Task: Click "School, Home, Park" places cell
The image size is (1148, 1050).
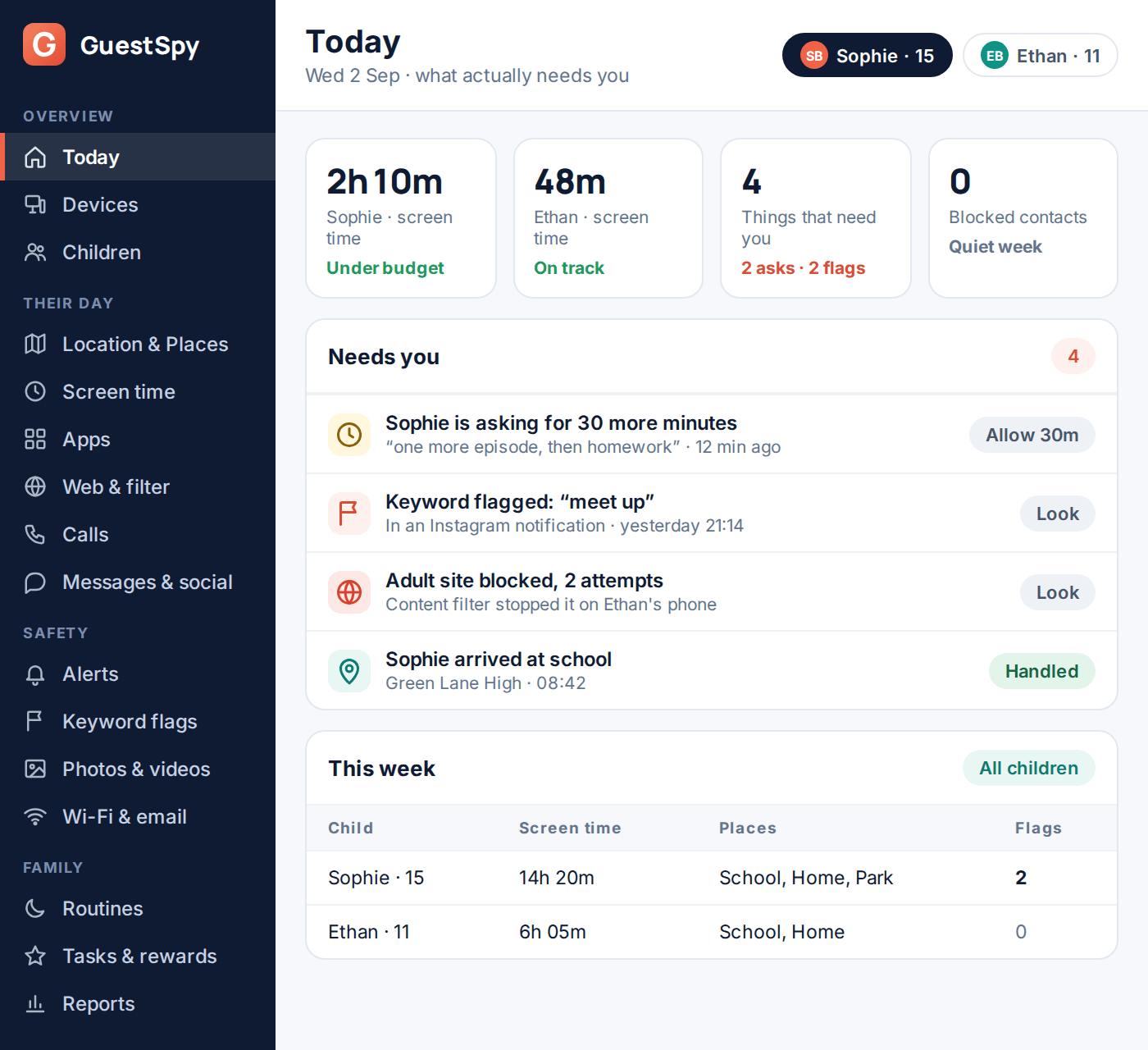Action: 806,878
